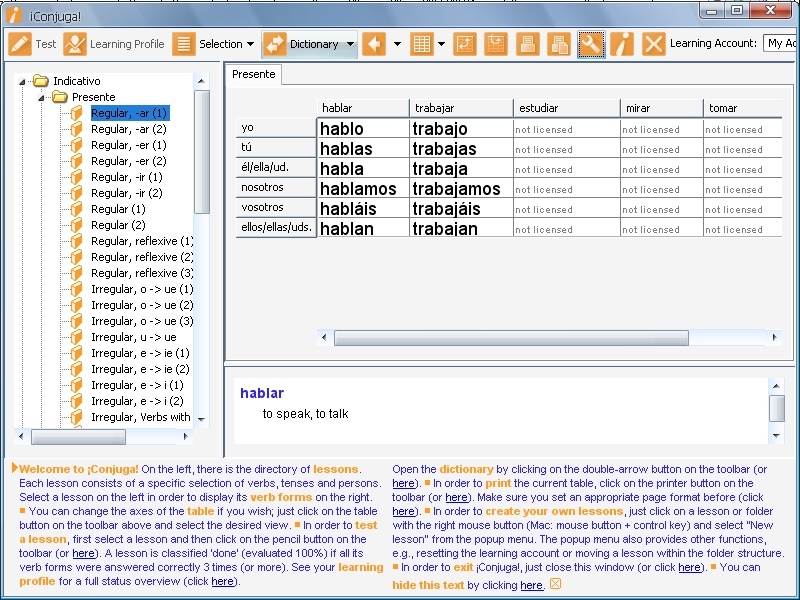Select lesson Regular, reflexive (1)
Image resolution: width=800 pixels, height=600 pixels.
point(142,241)
